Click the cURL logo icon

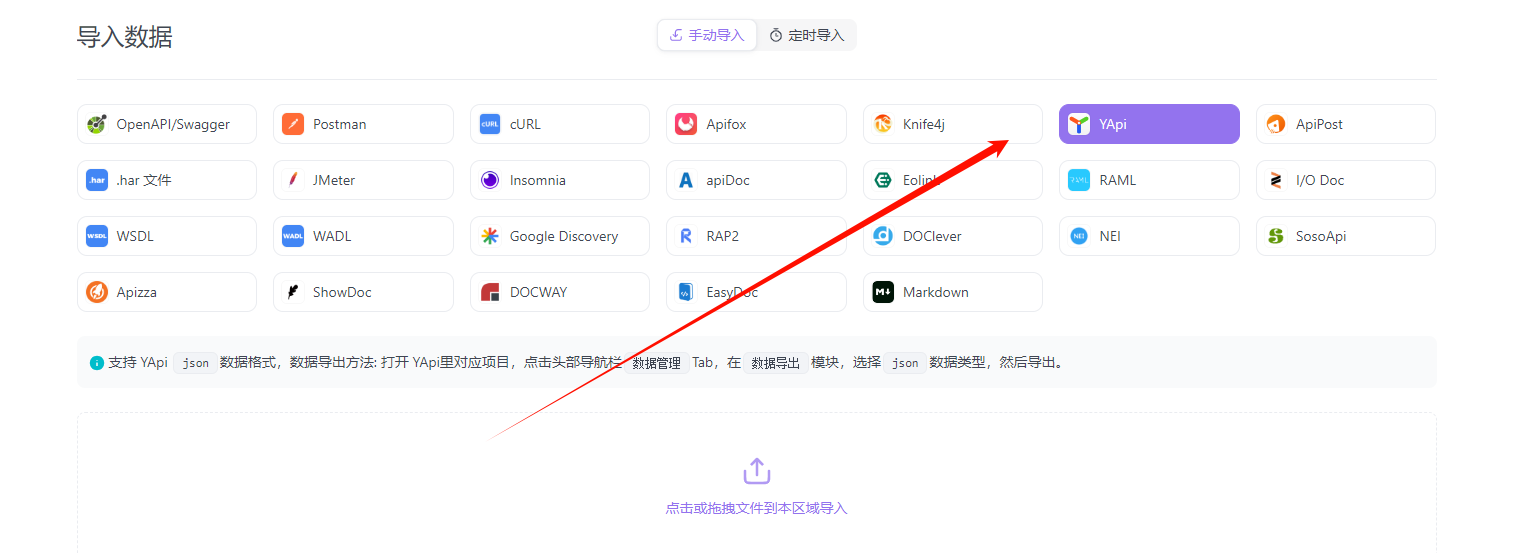tap(490, 124)
